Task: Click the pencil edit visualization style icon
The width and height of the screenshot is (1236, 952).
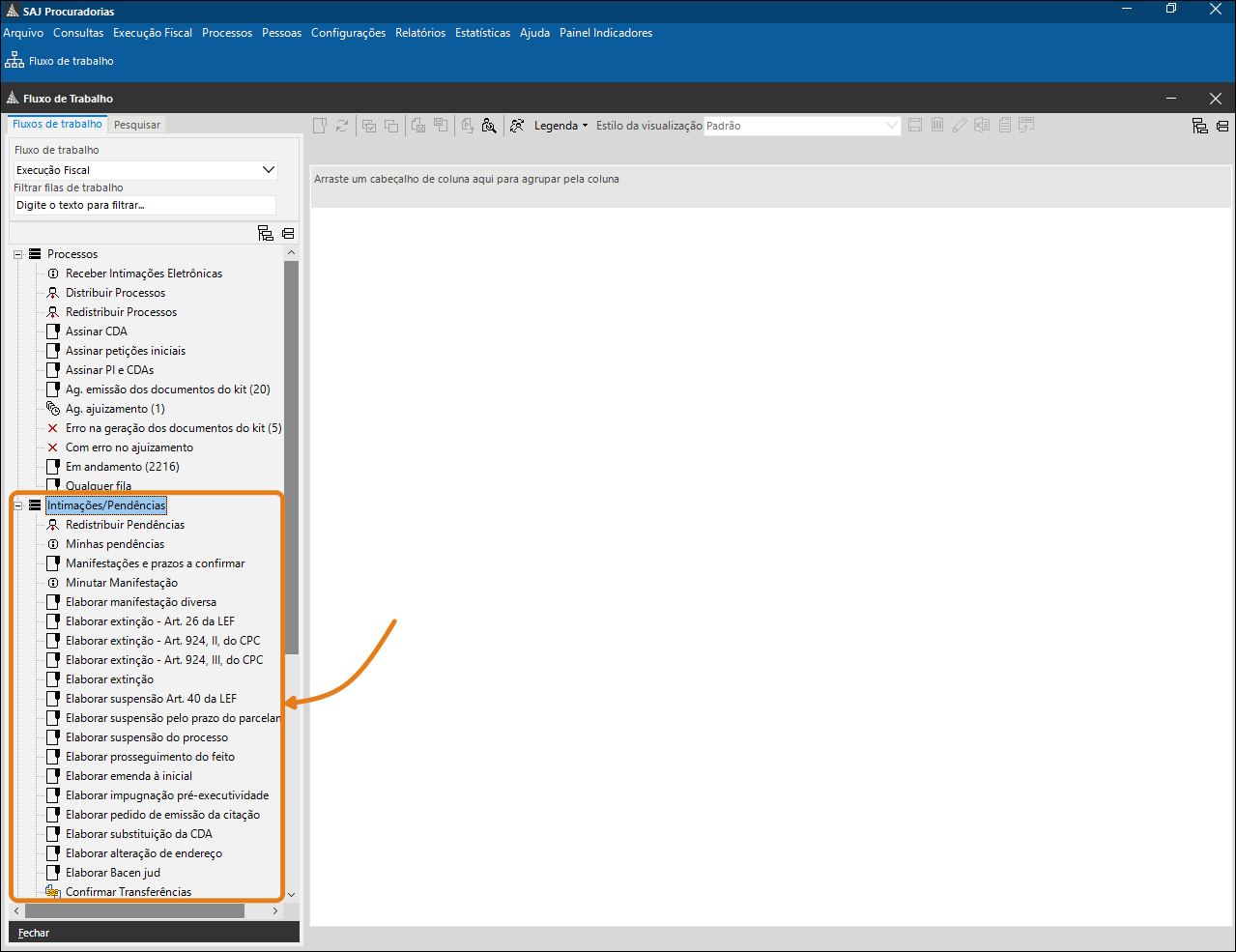Action: (x=960, y=126)
